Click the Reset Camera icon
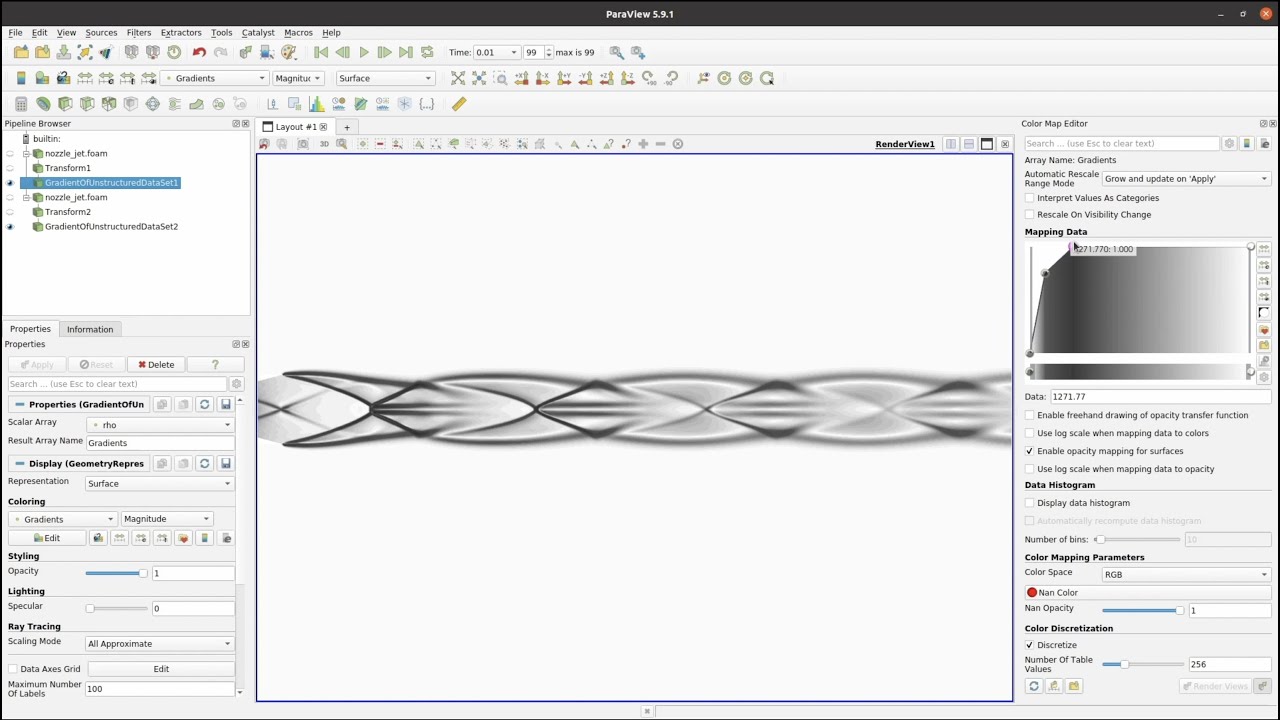1280x720 pixels. [458, 78]
